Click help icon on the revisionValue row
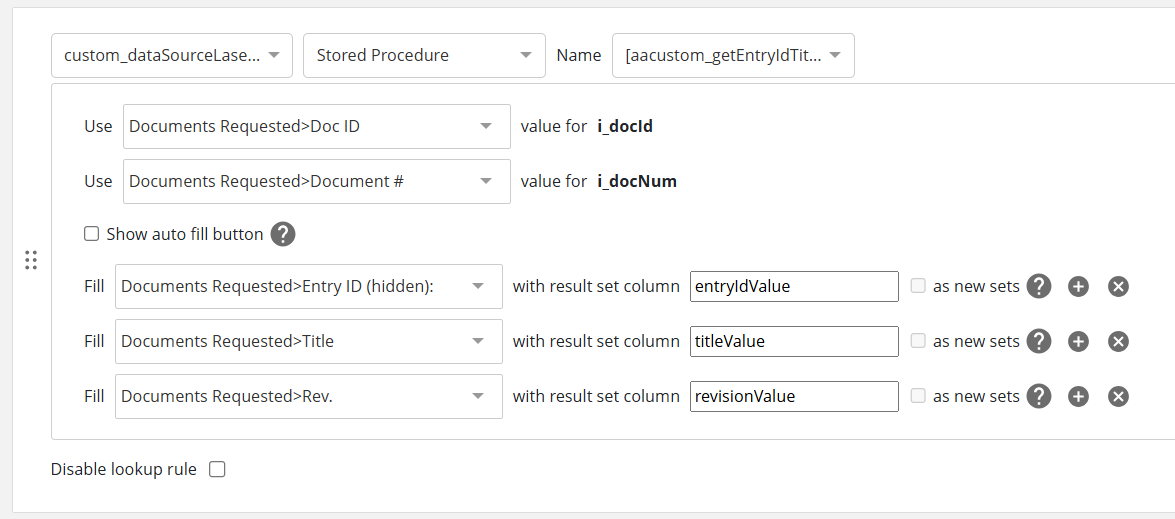The image size is (1175, 519). point(1039,396)
